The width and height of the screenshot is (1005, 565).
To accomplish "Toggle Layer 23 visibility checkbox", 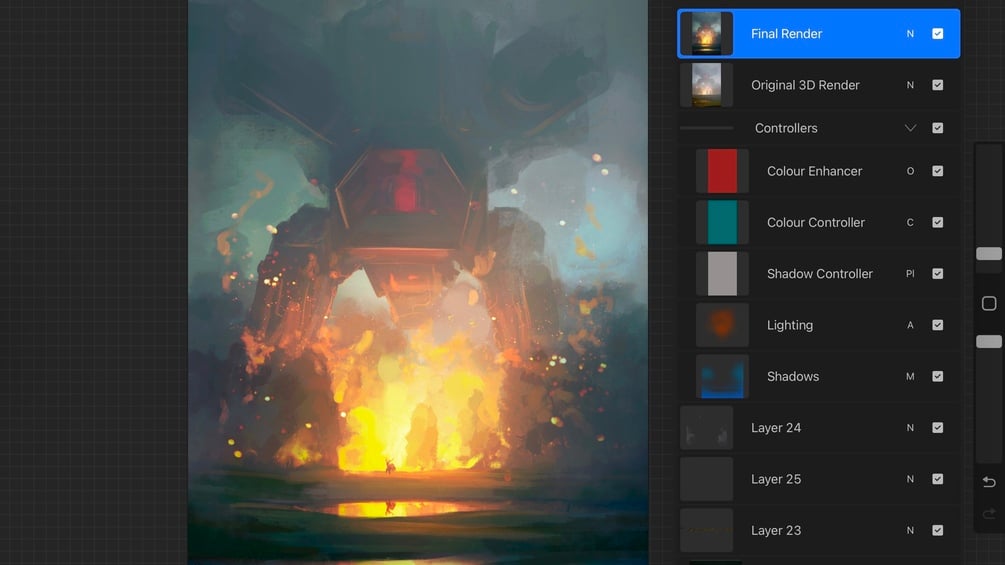I will 938,530.
